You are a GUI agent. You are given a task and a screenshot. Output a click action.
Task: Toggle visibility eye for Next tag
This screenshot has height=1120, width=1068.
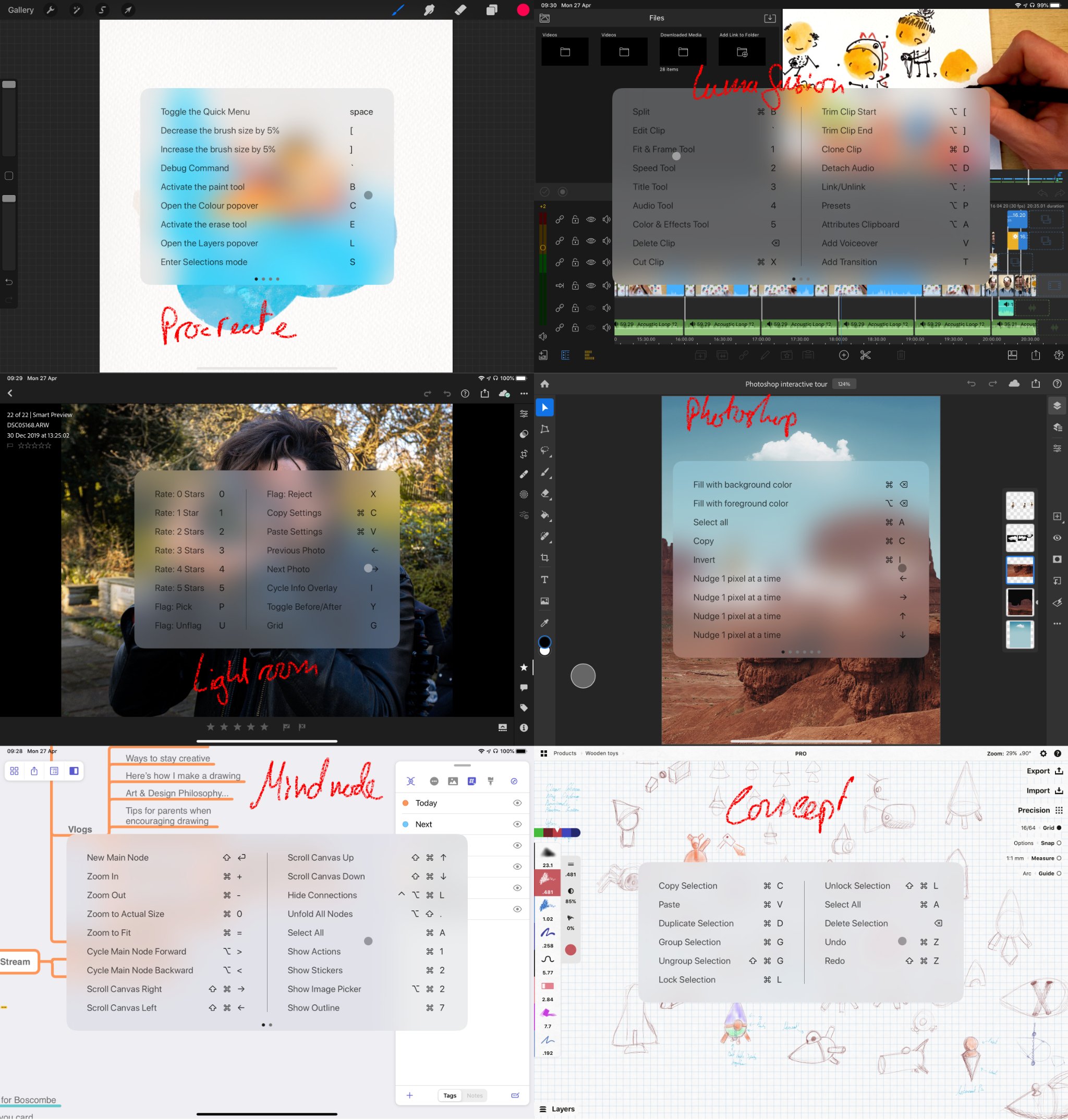pyautogui.click(x=517, y=824)
